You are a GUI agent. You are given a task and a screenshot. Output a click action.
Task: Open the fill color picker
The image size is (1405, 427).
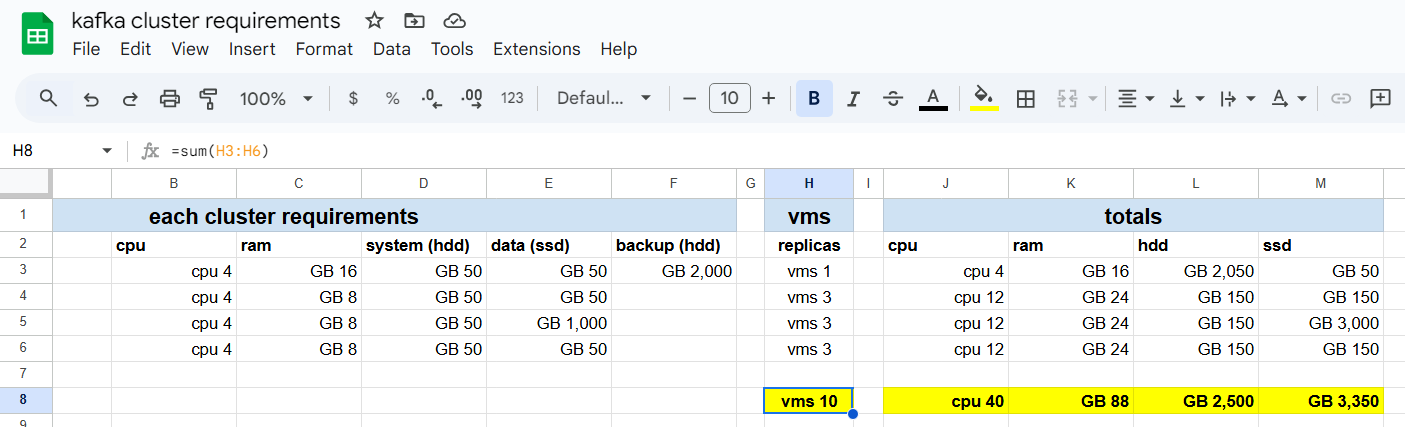984,98
